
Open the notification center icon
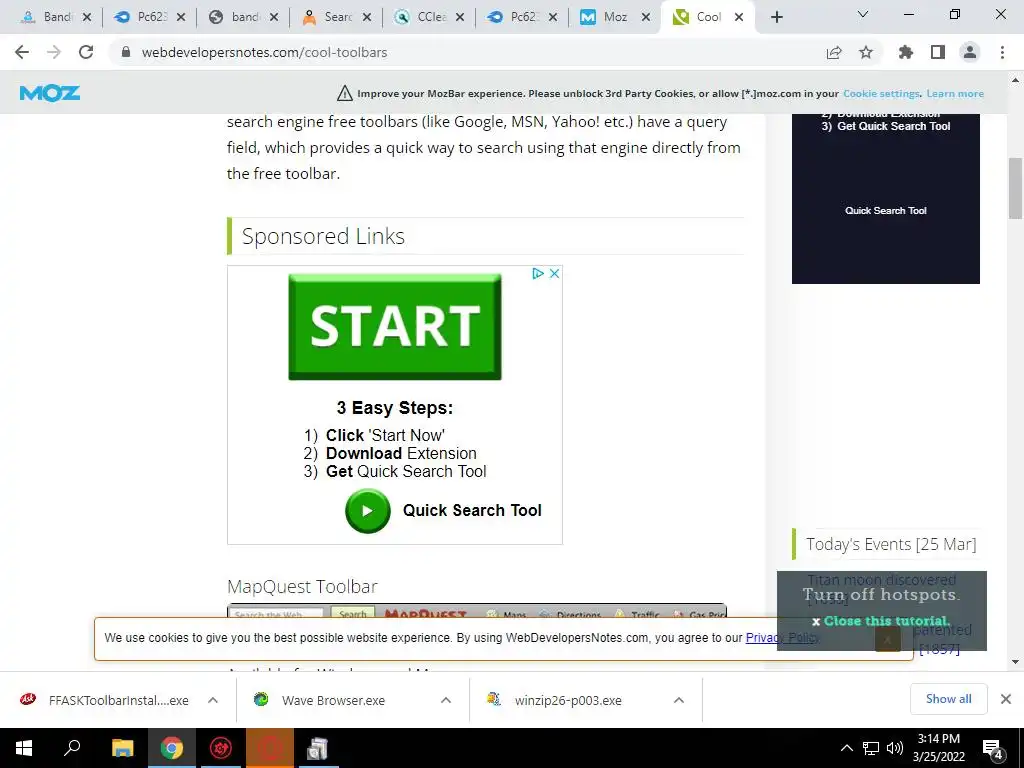tap(993, 749)
